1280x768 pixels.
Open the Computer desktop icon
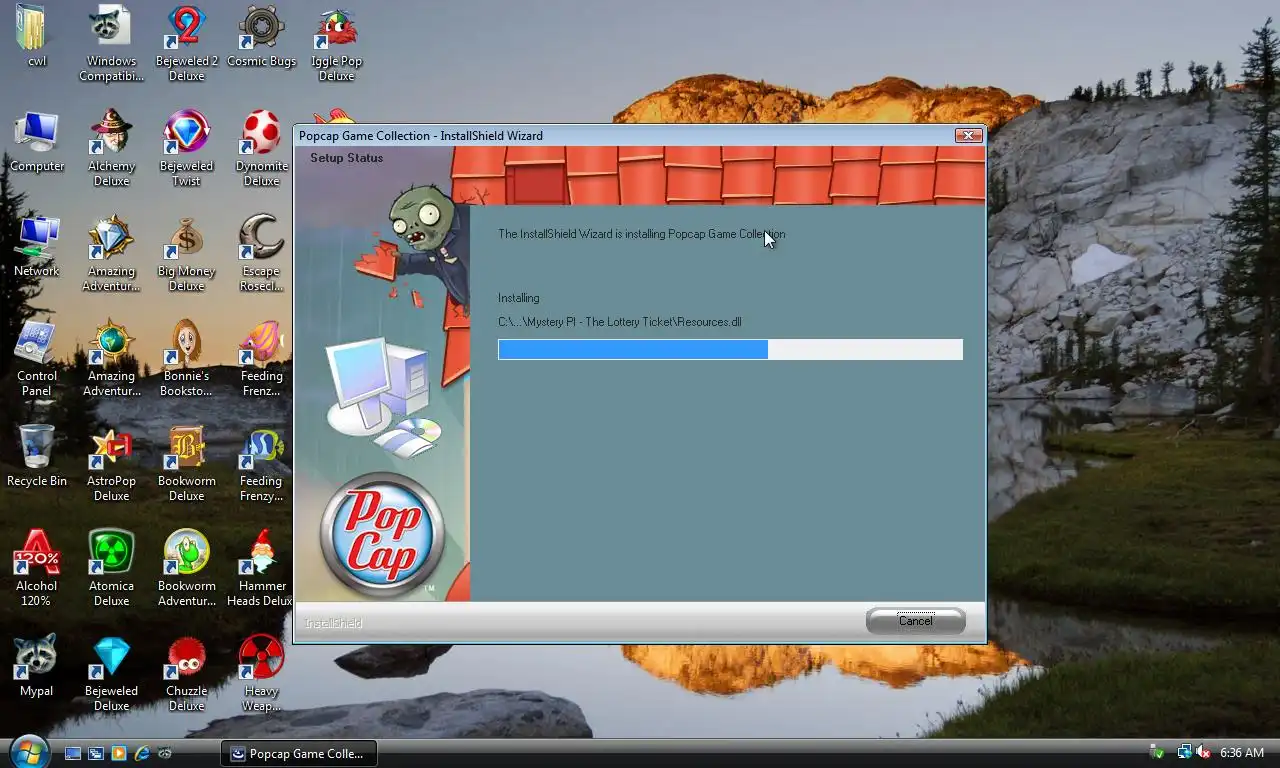37,142
